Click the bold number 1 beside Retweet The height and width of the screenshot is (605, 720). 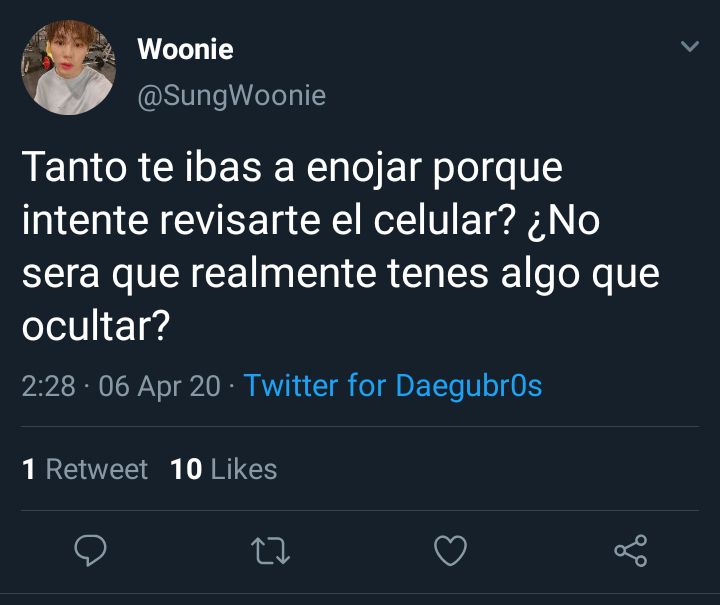pos(28,469)
